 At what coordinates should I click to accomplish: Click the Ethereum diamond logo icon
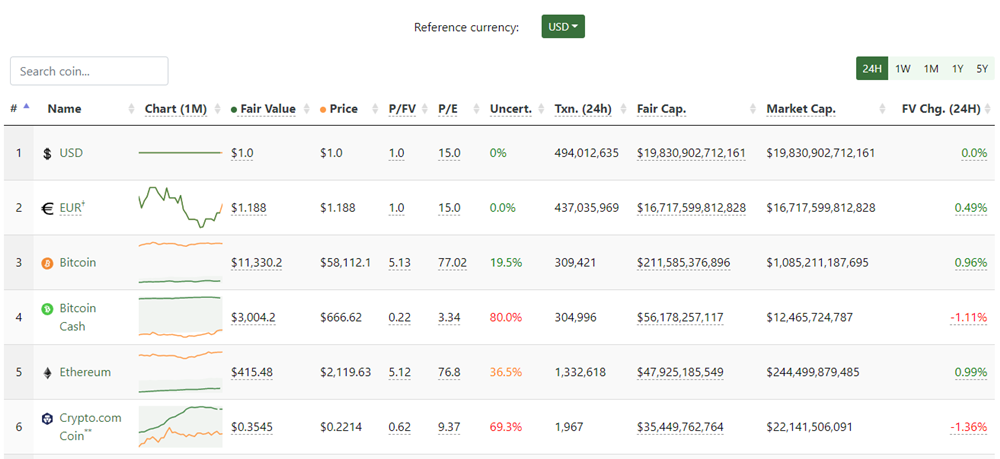pyautogui.click(x=47, y=373)
